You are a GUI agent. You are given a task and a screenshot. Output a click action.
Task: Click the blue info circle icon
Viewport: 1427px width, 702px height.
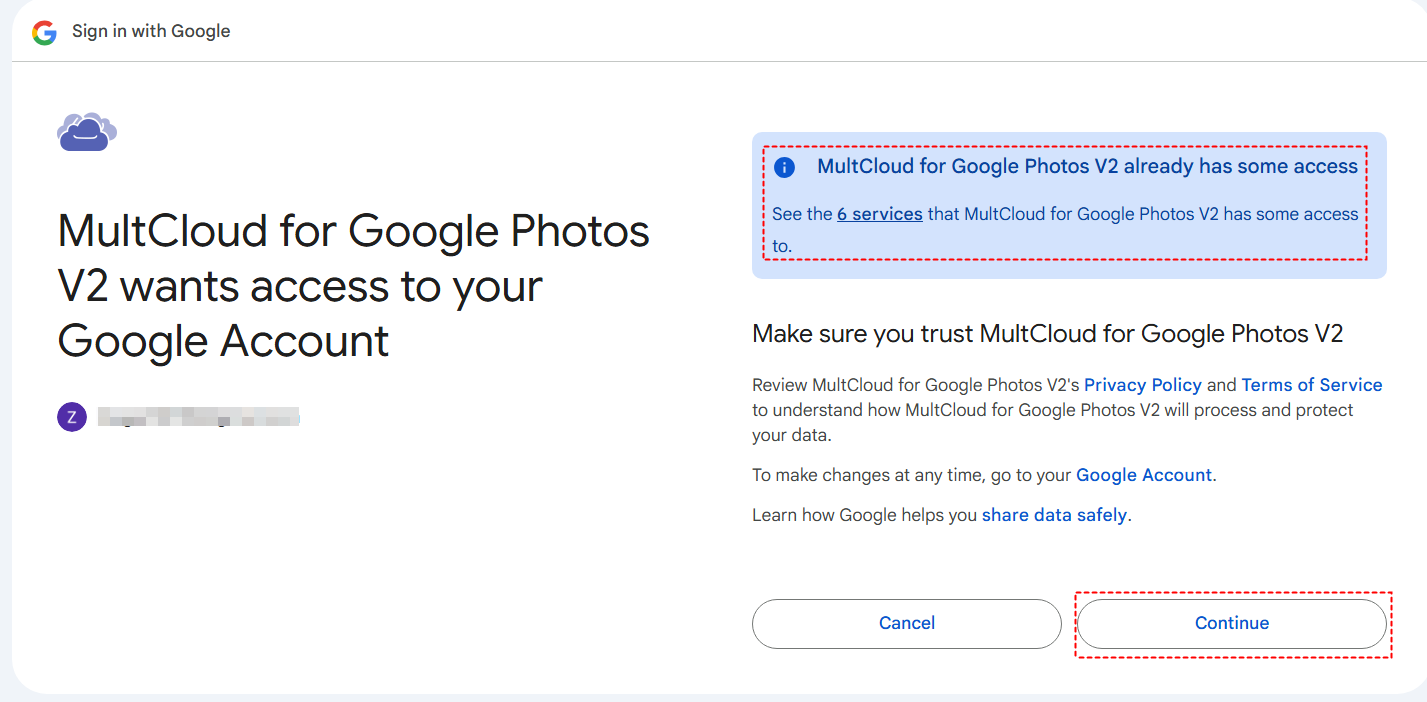point(785,167)
